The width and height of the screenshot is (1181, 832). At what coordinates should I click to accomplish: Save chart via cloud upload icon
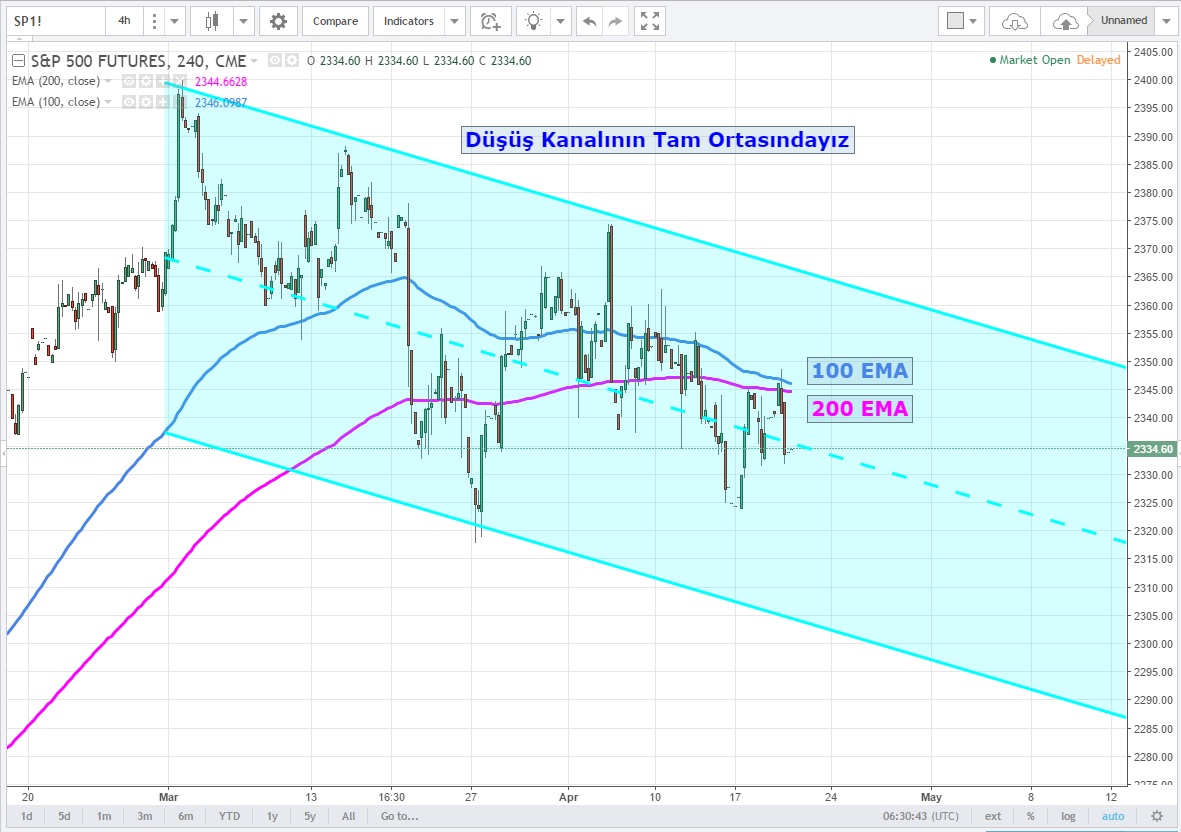tap(1067, 21)
